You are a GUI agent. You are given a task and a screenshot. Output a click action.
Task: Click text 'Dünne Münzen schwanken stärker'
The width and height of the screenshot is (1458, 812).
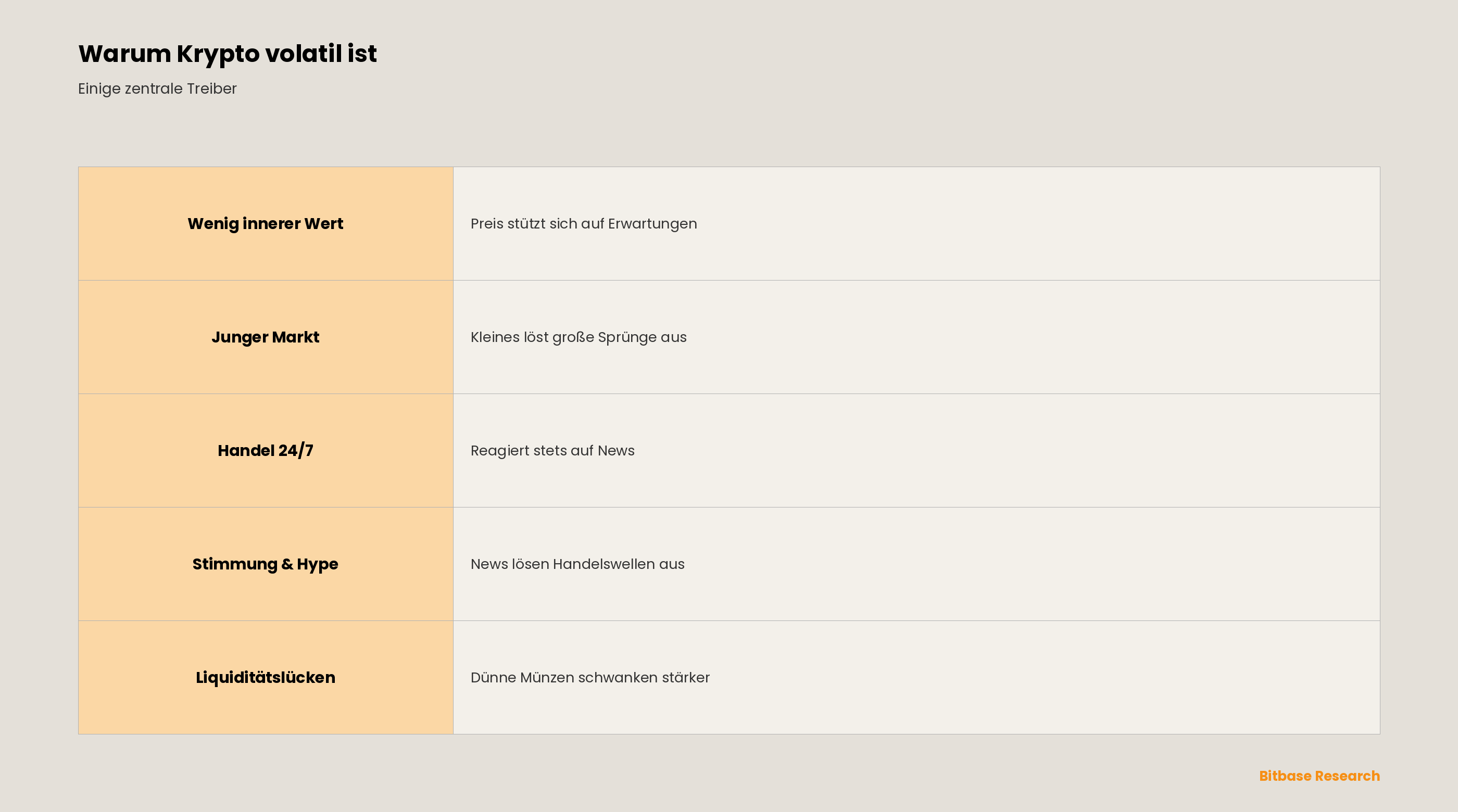[590, 677]
